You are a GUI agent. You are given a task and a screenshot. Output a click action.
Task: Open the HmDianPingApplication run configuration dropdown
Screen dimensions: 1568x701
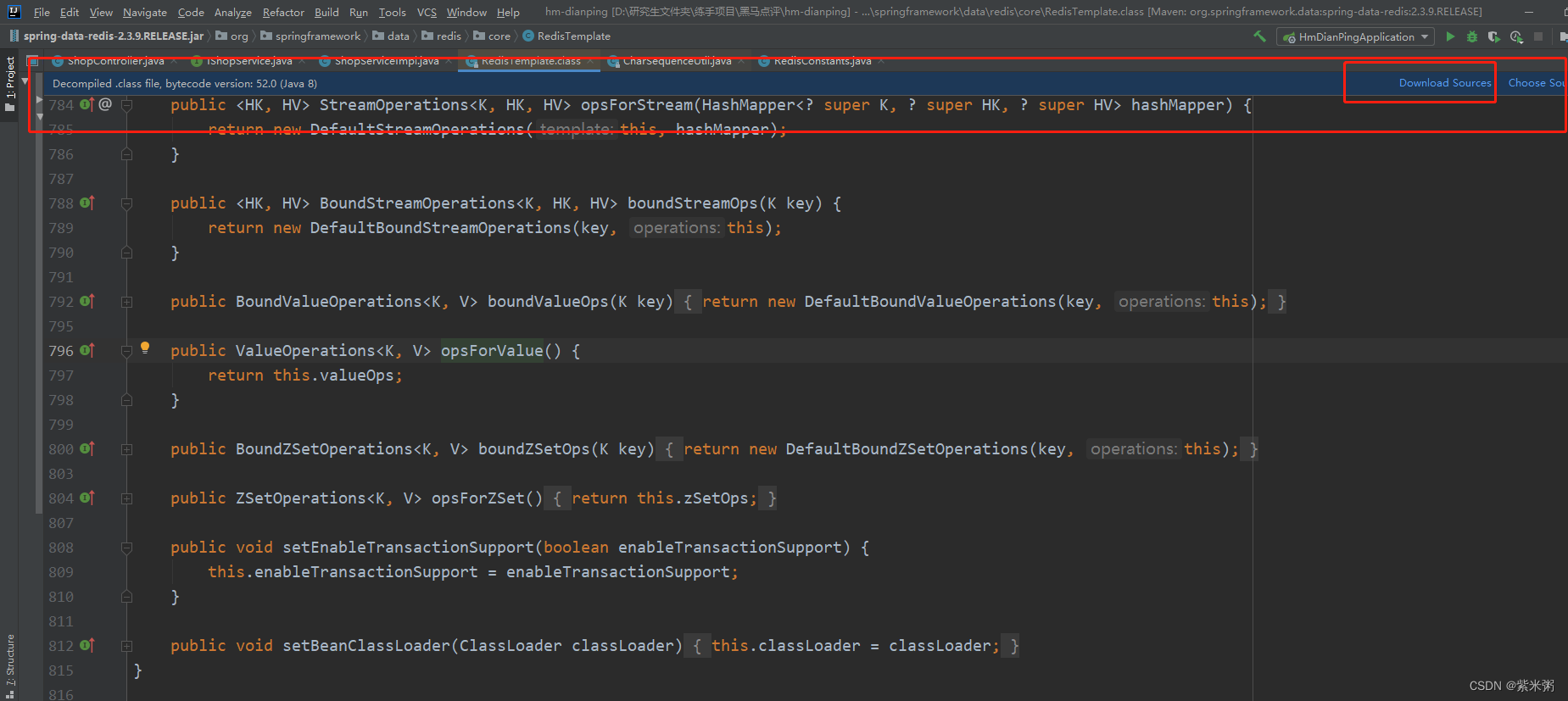point(1355,36)
